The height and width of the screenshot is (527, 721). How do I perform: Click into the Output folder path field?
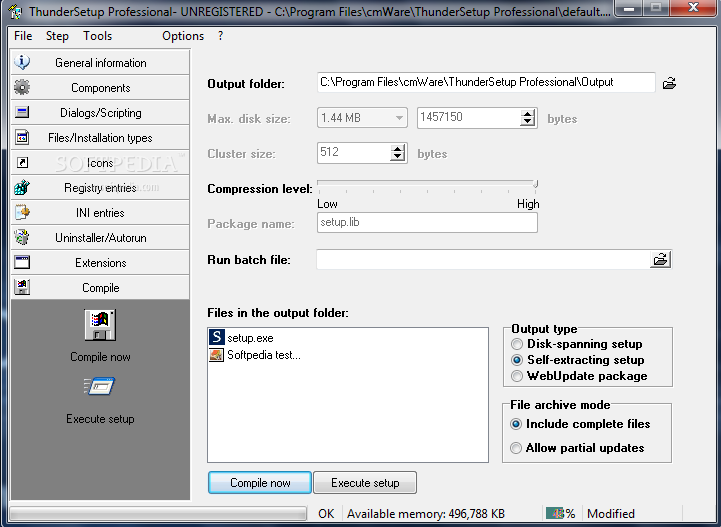coord(486,82)
